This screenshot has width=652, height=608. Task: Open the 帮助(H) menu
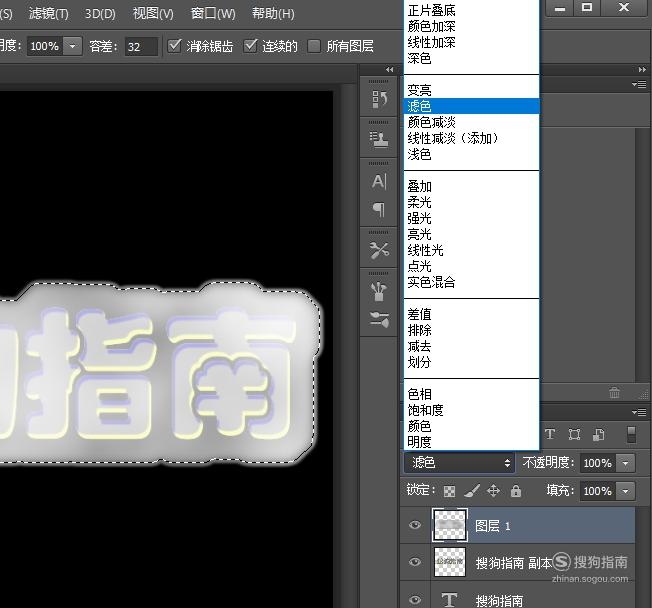(x=273, y=14)
